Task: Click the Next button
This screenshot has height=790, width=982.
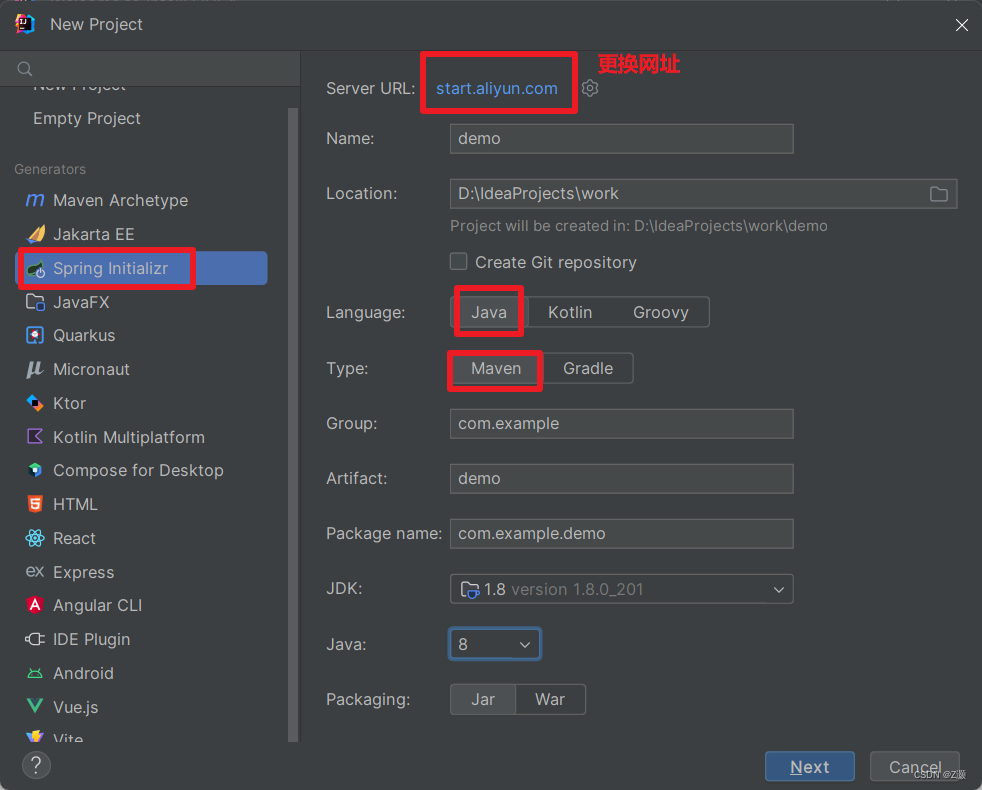Action: tap(810, 767)
